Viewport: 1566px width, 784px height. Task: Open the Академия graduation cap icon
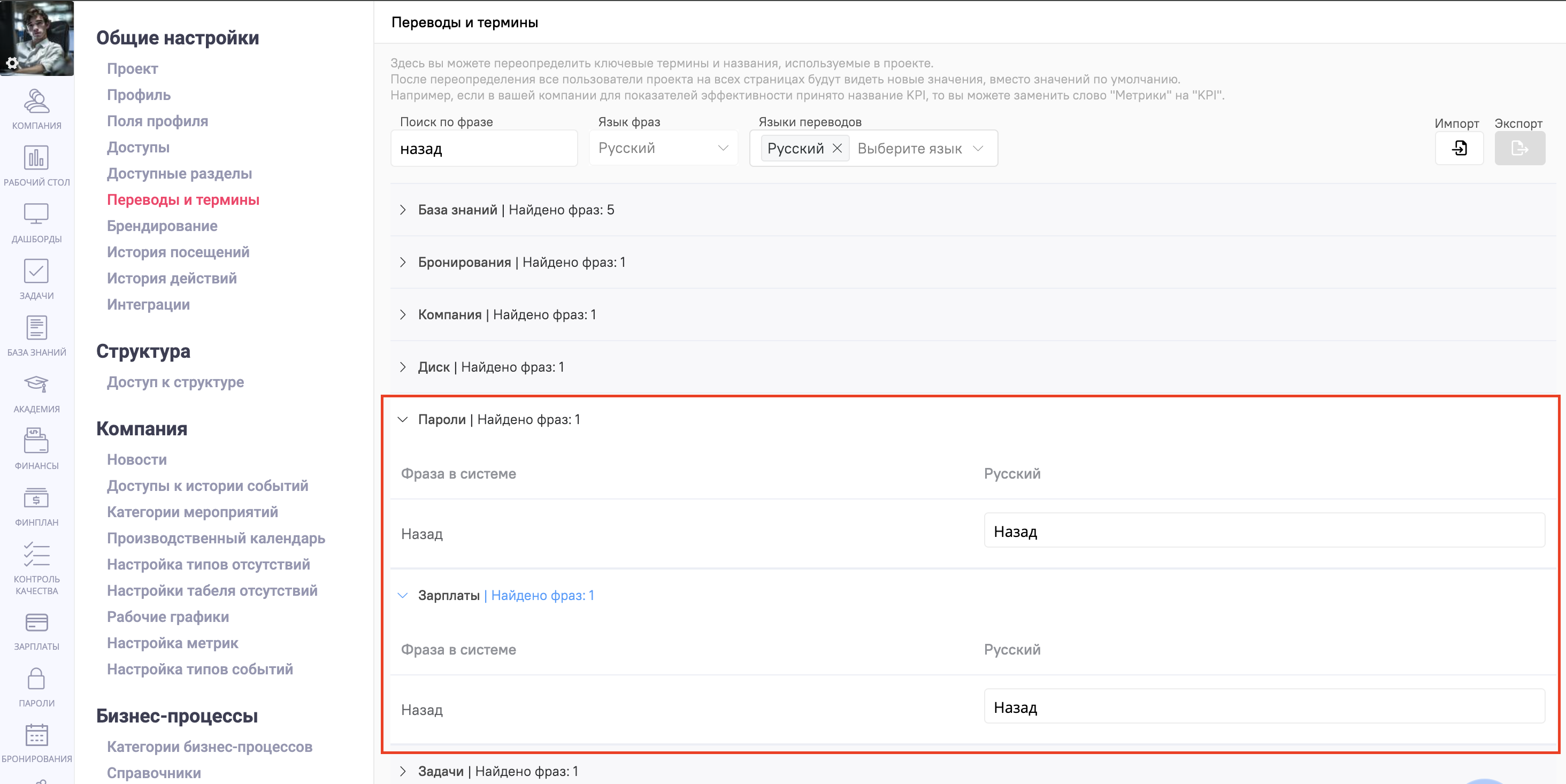pos(36,385)
